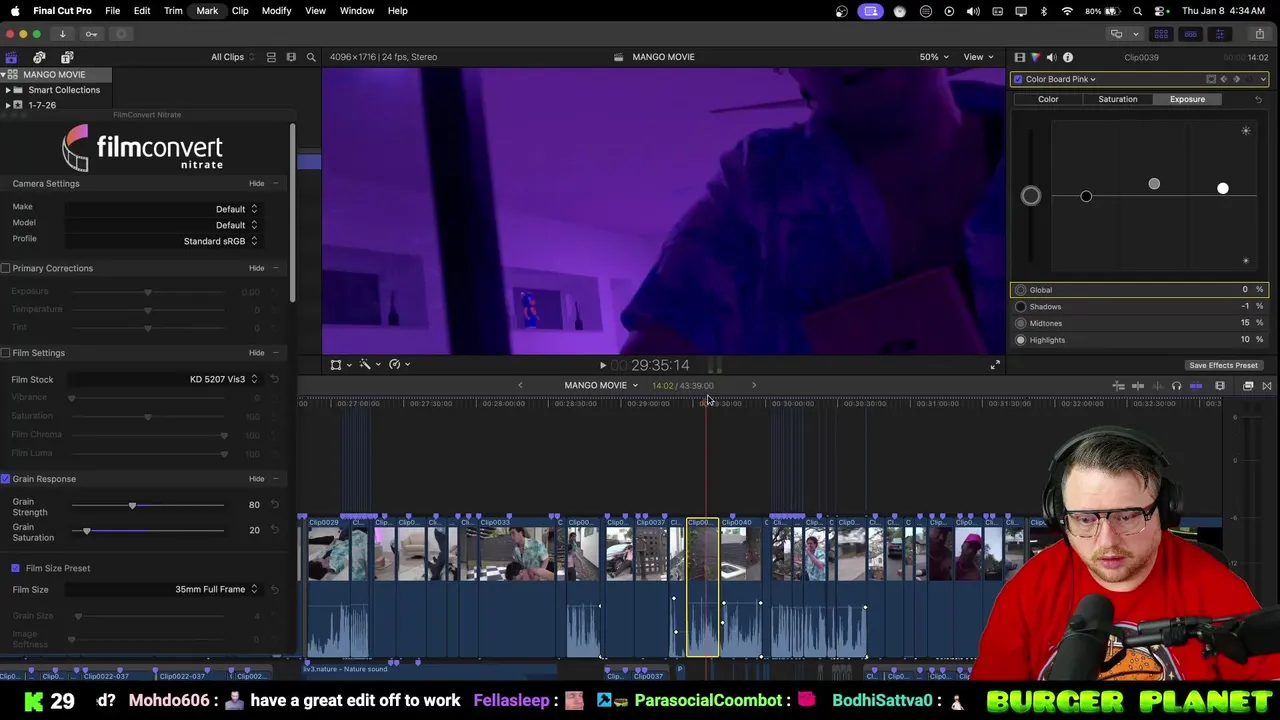Expand the 1-7-26 event
The width and height of the screenshot is (1280, 720).
pos(8,105)
